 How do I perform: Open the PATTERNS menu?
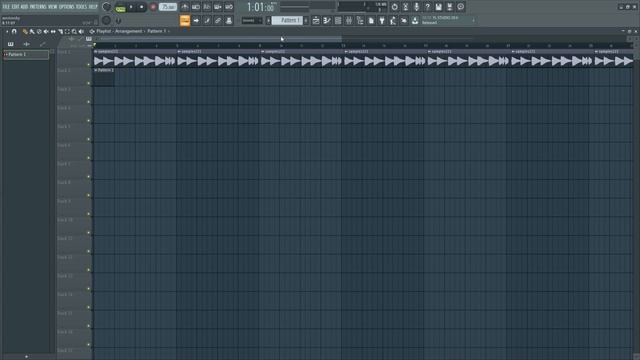click(38, 7)
